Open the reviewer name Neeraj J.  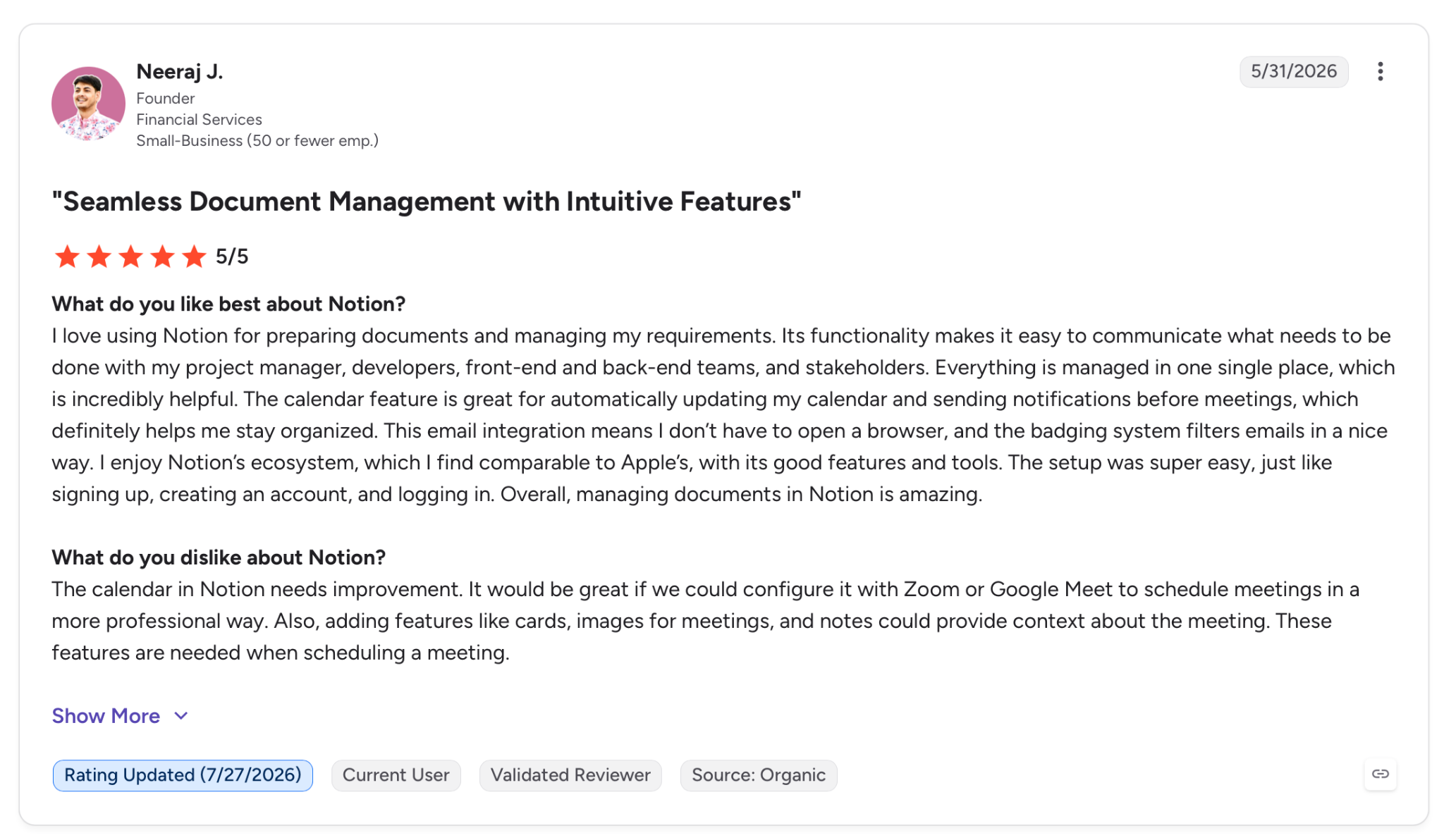180,71
